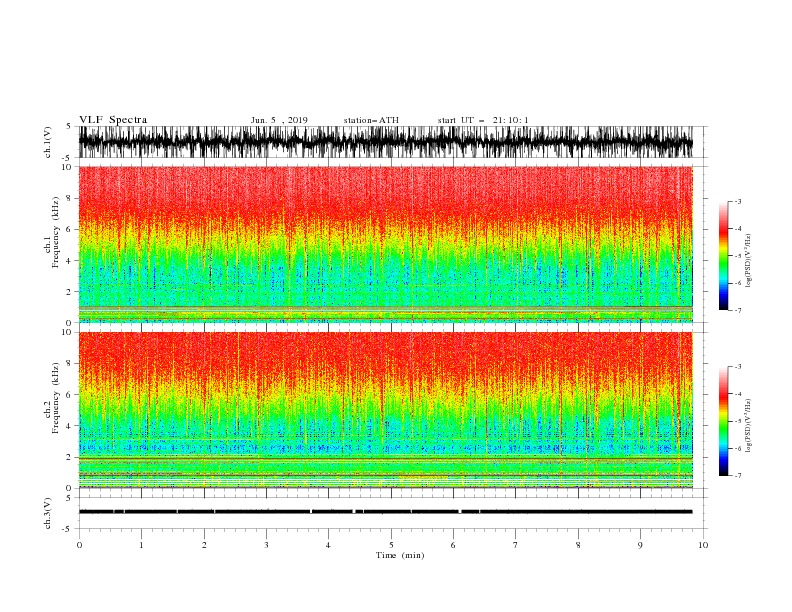The width and height of the screenshot is (792, 612).
Task: Click the "5" tick on the ch.1(V) axis
Action: 69,127
